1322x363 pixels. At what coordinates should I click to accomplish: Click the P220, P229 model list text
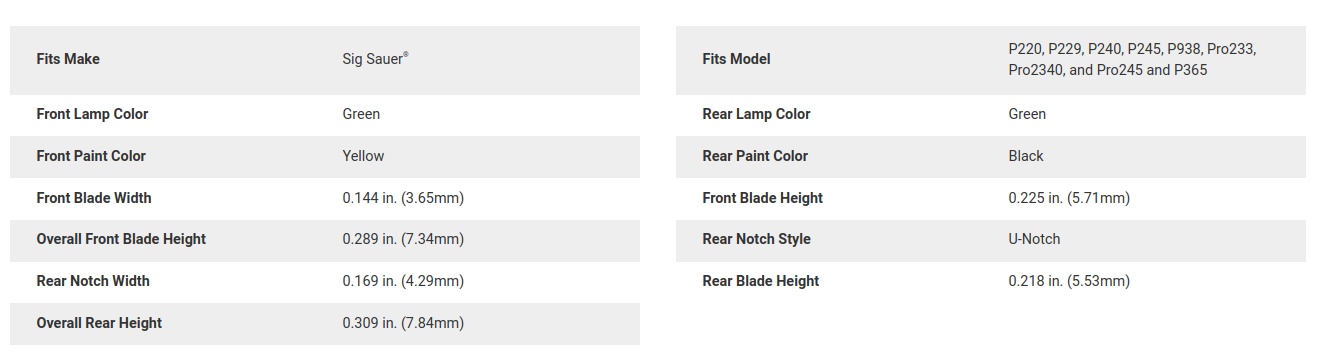tap(1132, 59)
